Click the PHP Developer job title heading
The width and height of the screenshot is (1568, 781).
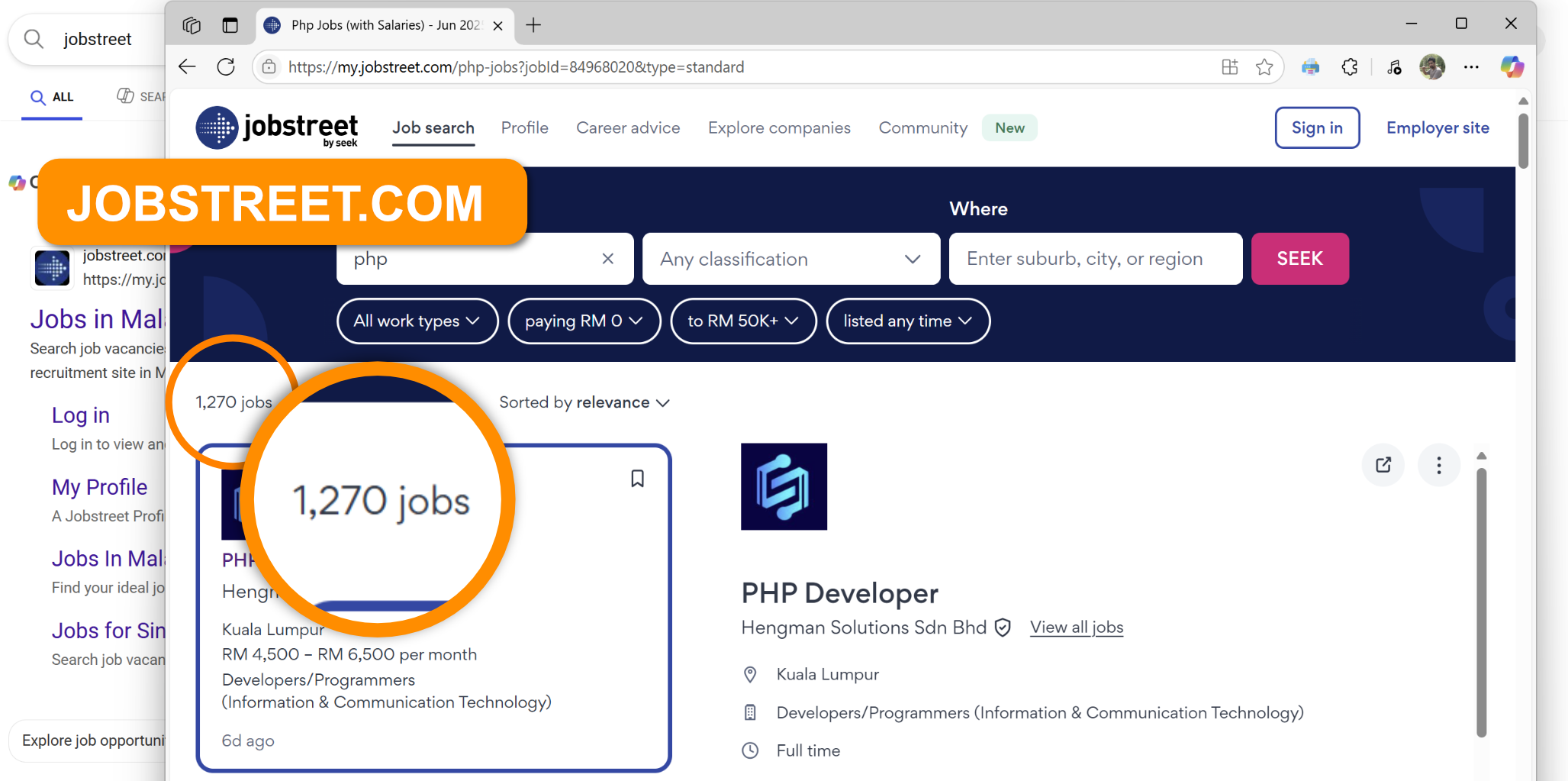840,593
